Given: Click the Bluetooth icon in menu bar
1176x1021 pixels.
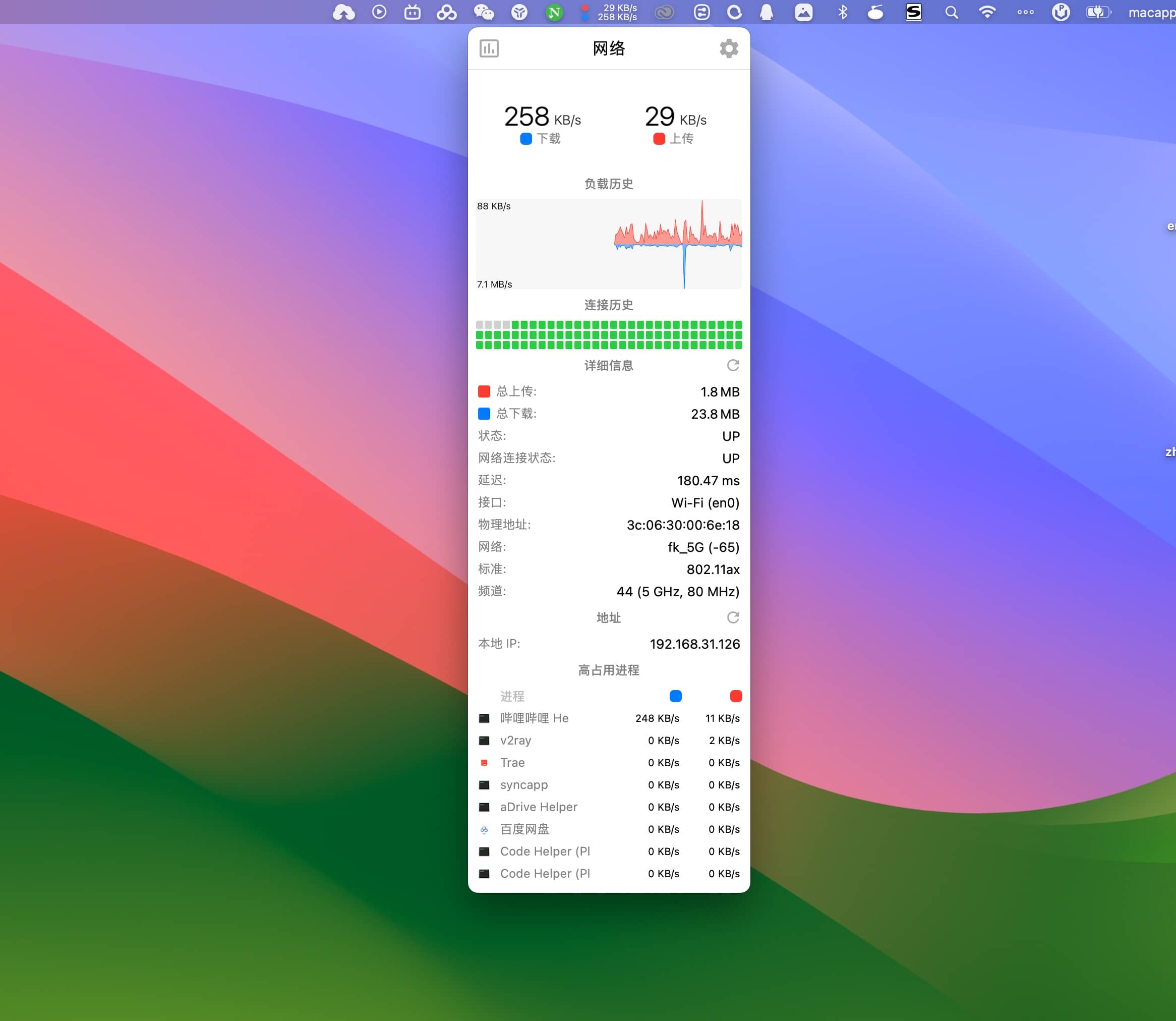Looking at the screenshot, I should [843, 12].
